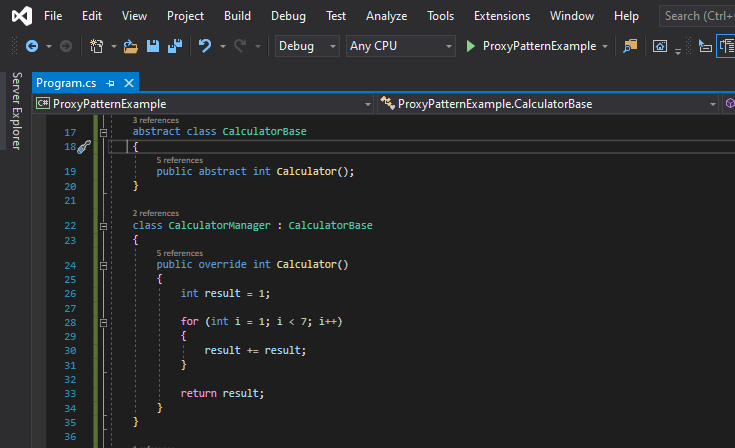The width and height of the screenshot is (735, 448).
Task: Open the Tools menu
Action: (x=440, y=16)
